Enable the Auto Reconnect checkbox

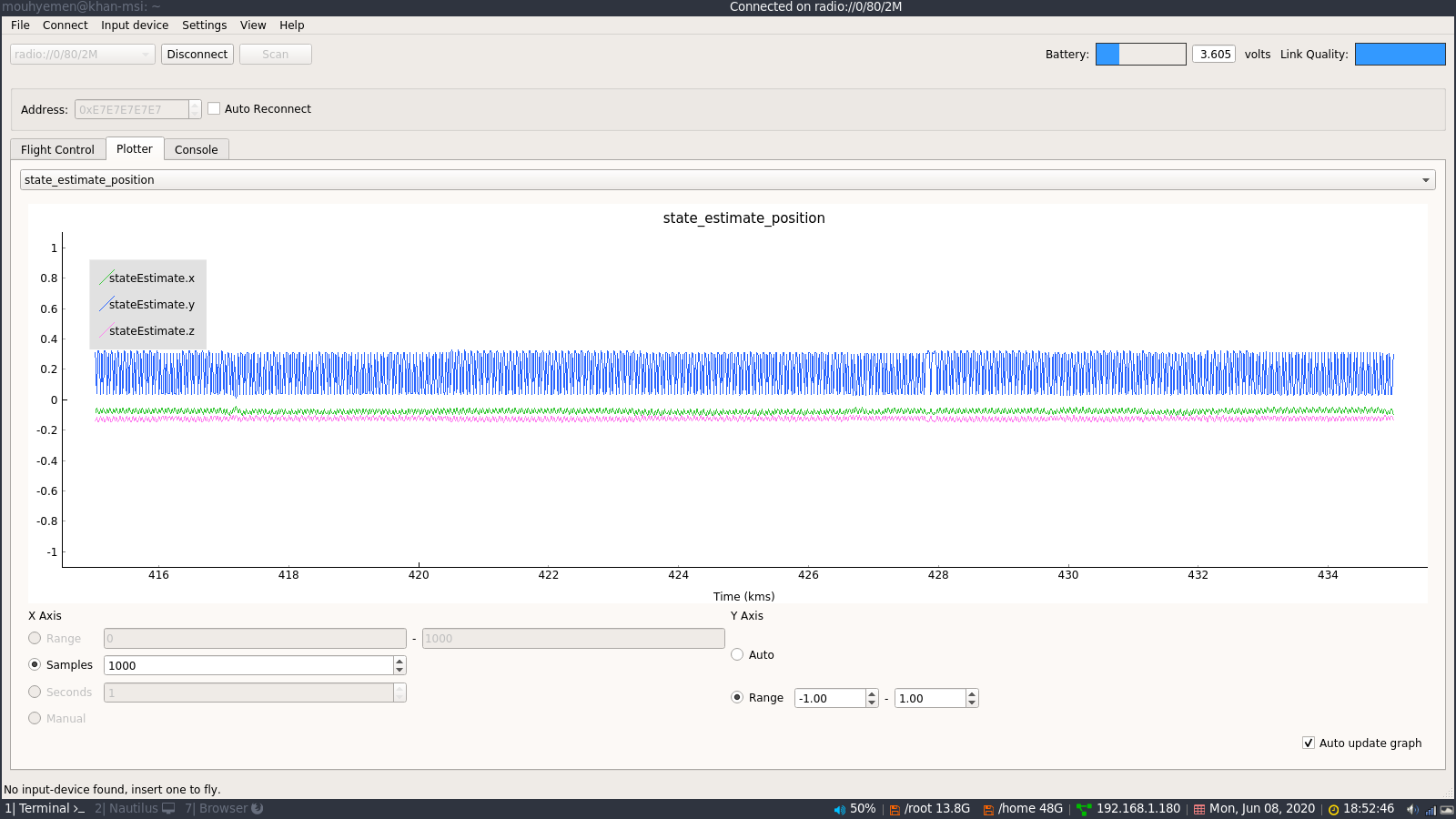pos(215,108)
